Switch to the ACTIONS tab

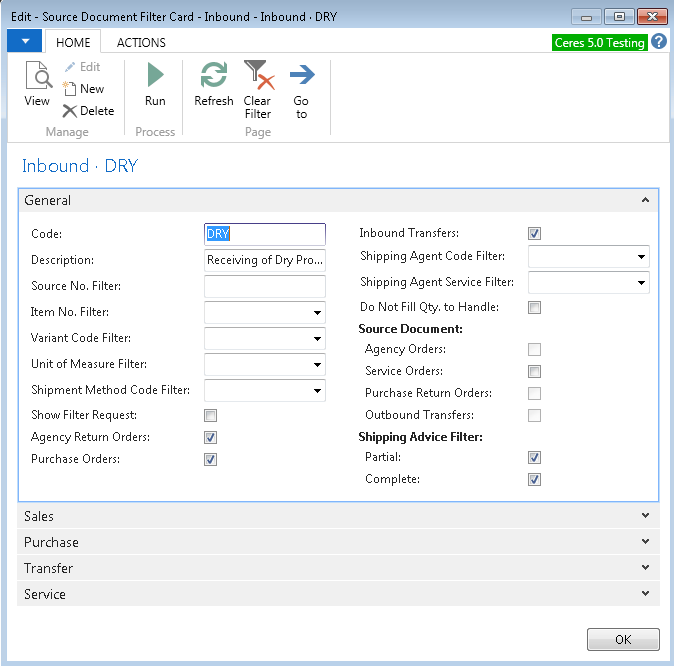[x=141, y=42]
